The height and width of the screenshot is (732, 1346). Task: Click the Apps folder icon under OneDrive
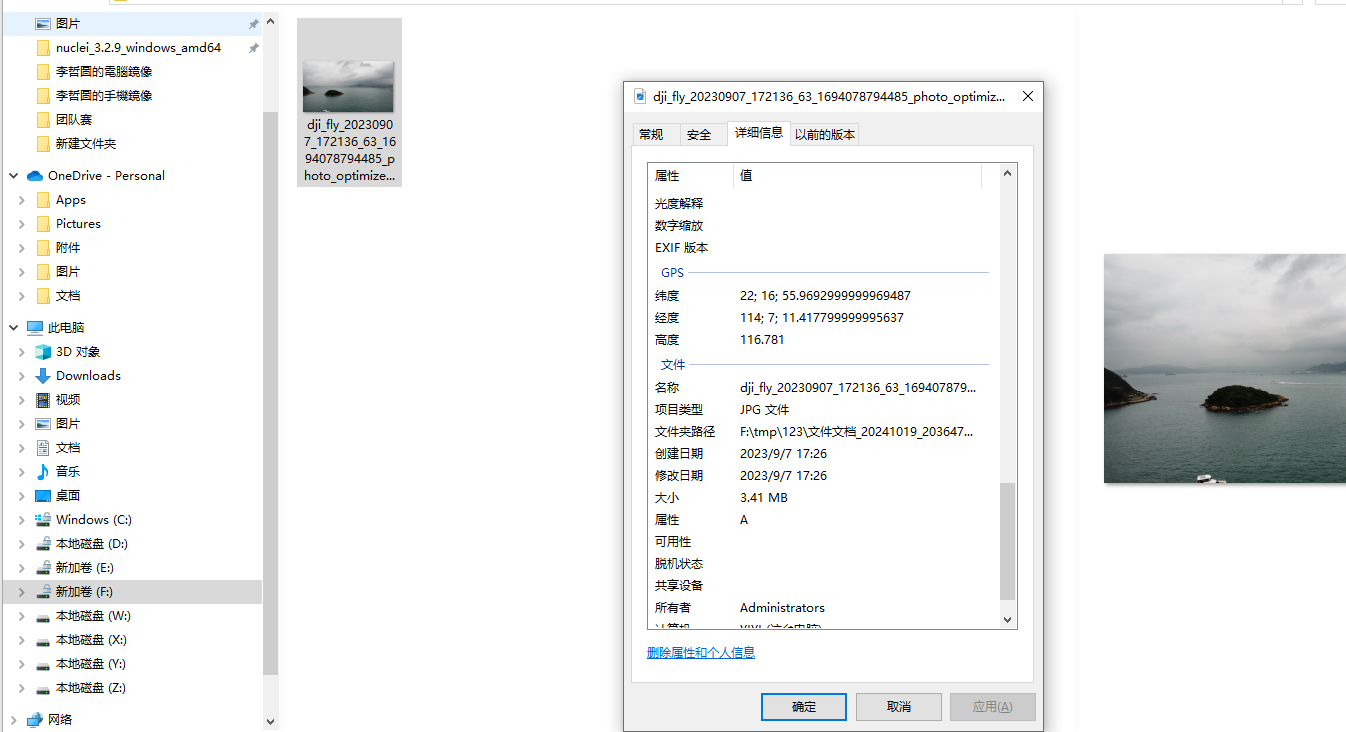click(43, 200)
